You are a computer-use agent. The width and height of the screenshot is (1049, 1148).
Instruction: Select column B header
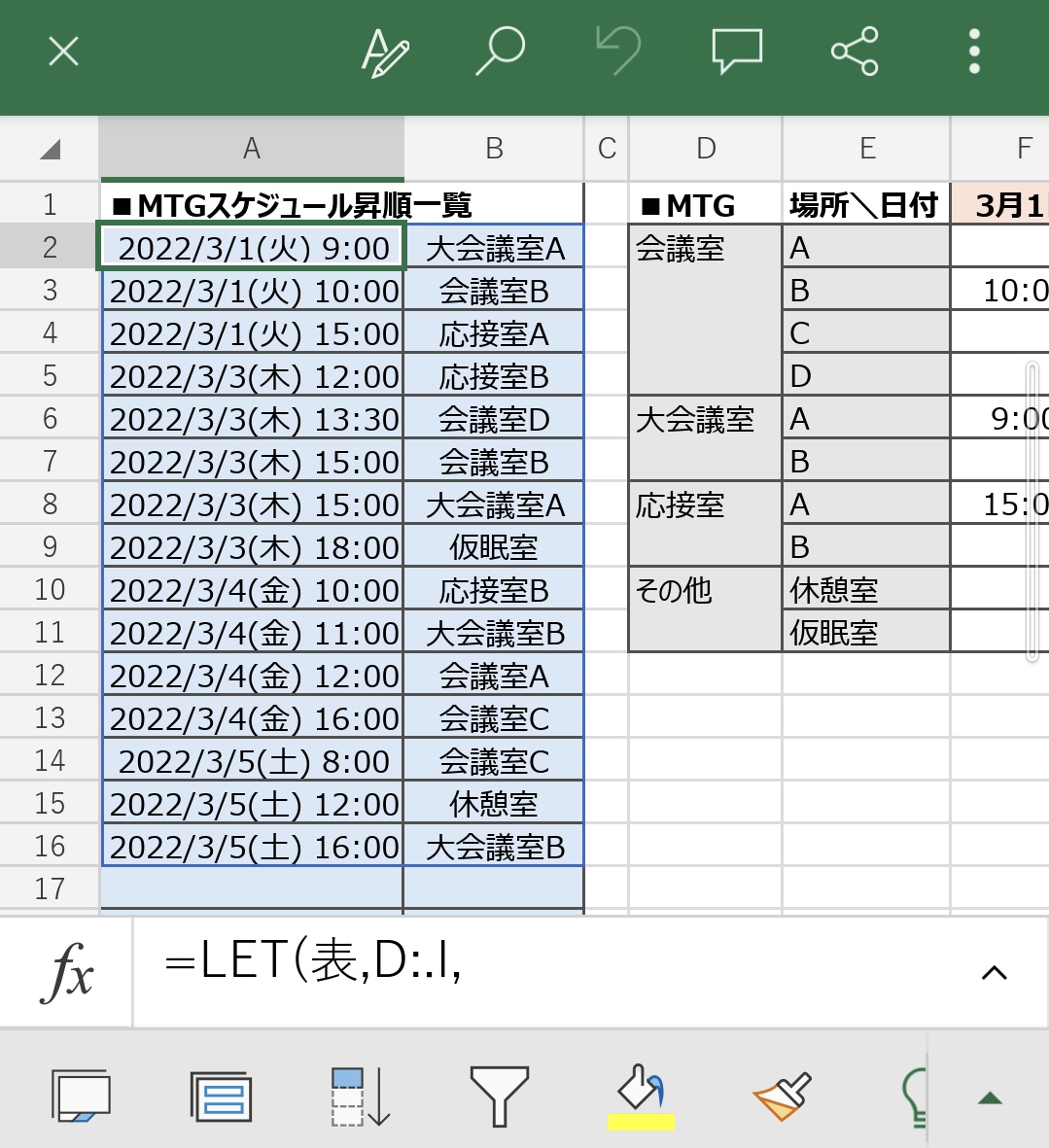tap(494, 149)
